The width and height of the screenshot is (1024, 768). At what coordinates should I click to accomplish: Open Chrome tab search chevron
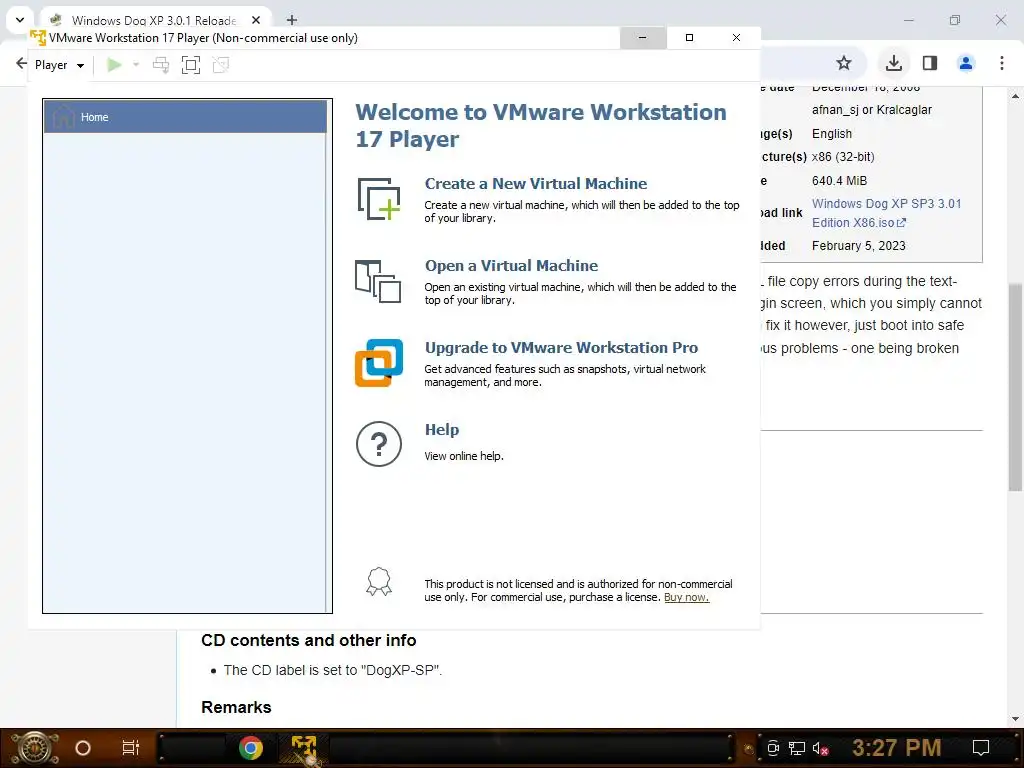[20, 20]
